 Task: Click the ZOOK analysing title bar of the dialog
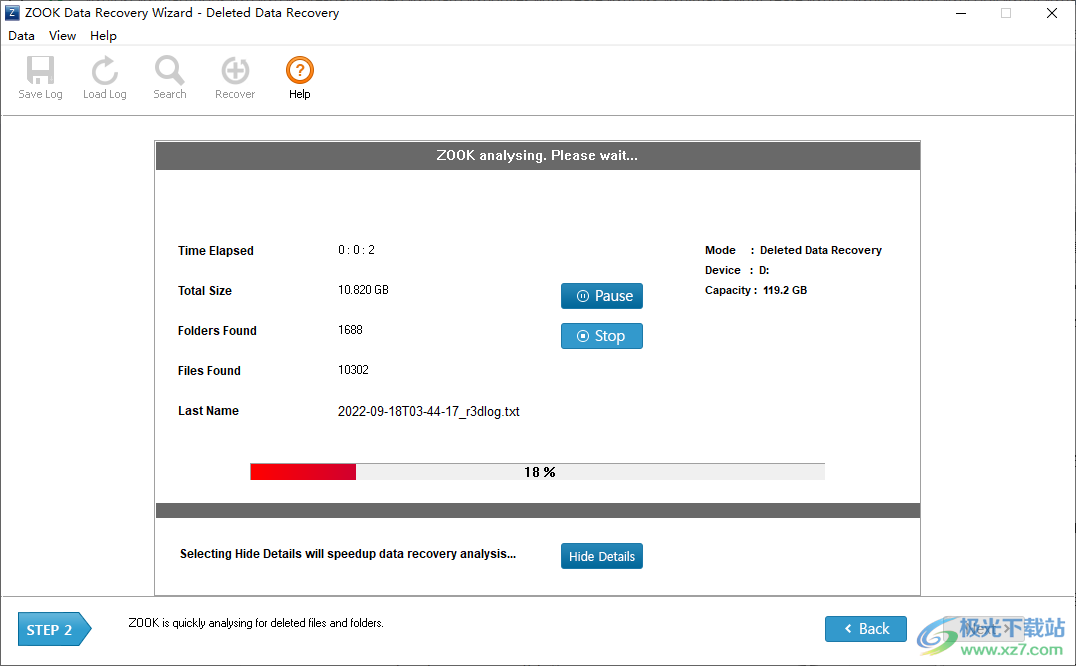coord(537,155)
